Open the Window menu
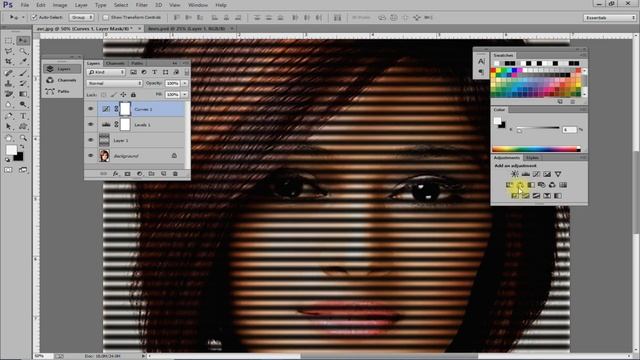 click(198, 5)
